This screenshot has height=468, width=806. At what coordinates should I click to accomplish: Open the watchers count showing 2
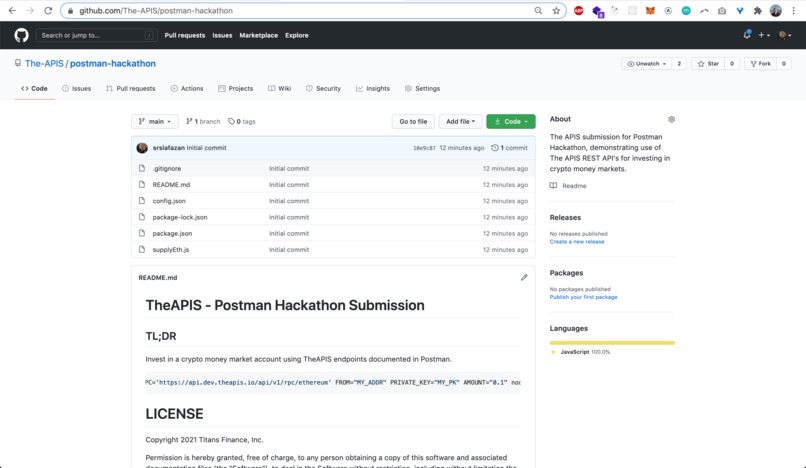pyautogui.click(x=679, y=64)
